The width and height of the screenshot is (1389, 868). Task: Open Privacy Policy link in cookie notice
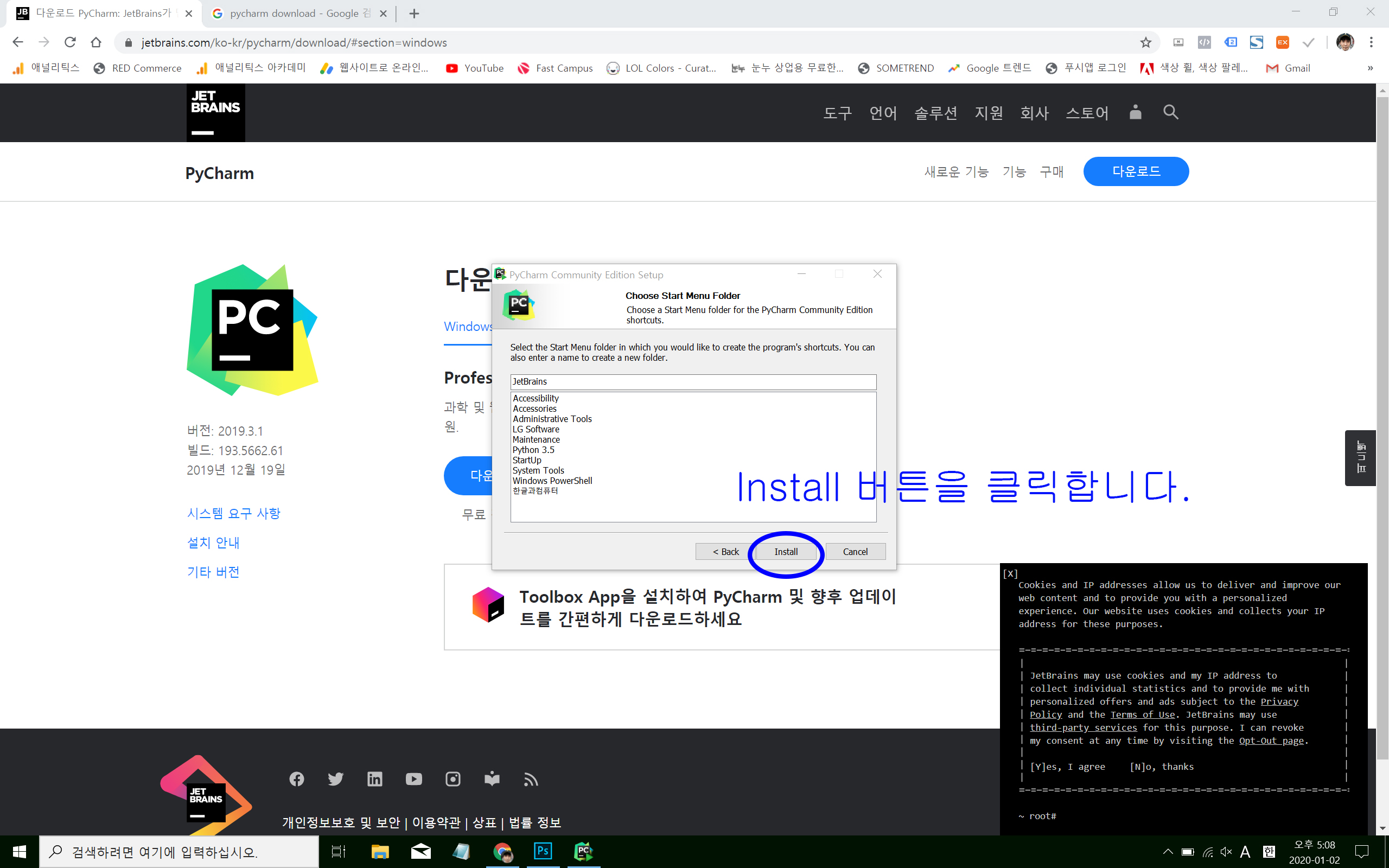1279,701
